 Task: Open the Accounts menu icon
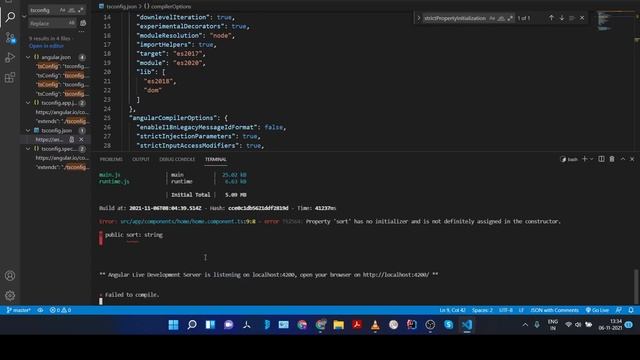(x=10, y=276)
